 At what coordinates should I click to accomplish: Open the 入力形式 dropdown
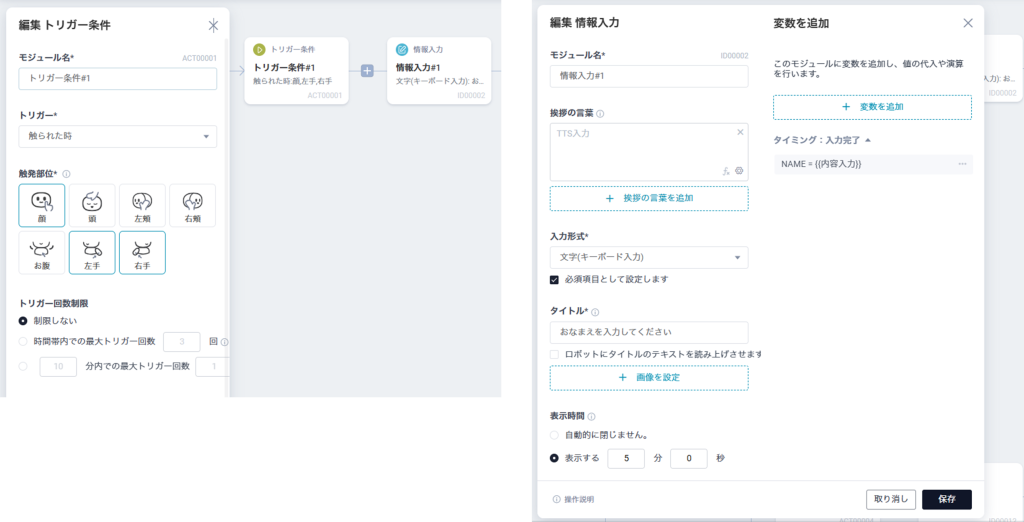pos(649,257)
